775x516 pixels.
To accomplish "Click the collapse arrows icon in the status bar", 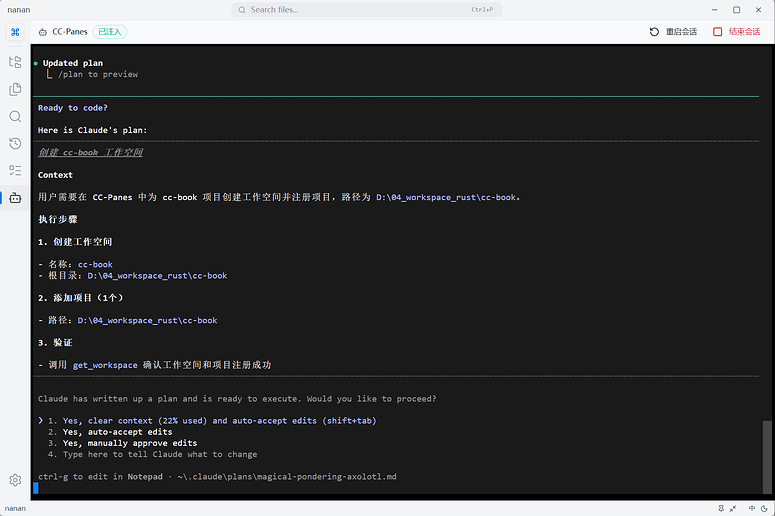I will point(733,508).
